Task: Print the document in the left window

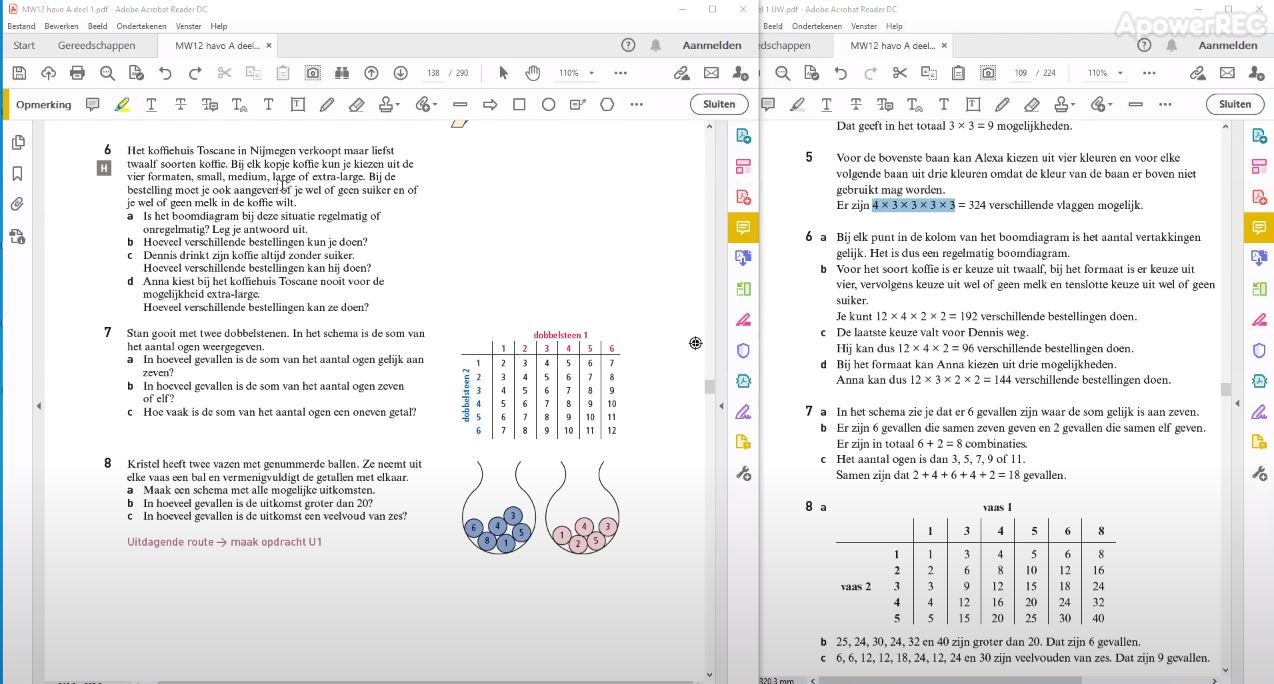Action: point(77,73)
